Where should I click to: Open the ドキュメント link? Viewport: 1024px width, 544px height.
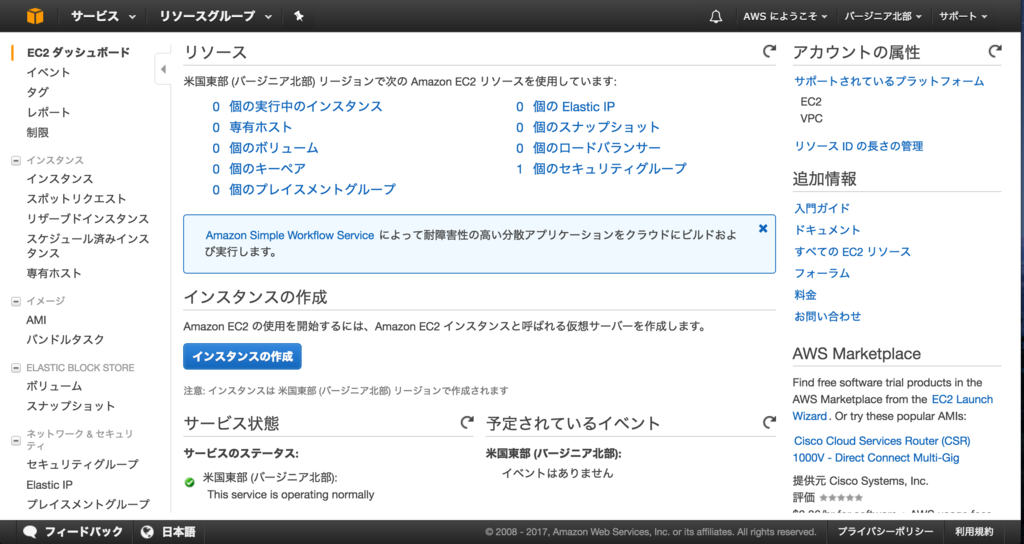click(x=827, y=230)
